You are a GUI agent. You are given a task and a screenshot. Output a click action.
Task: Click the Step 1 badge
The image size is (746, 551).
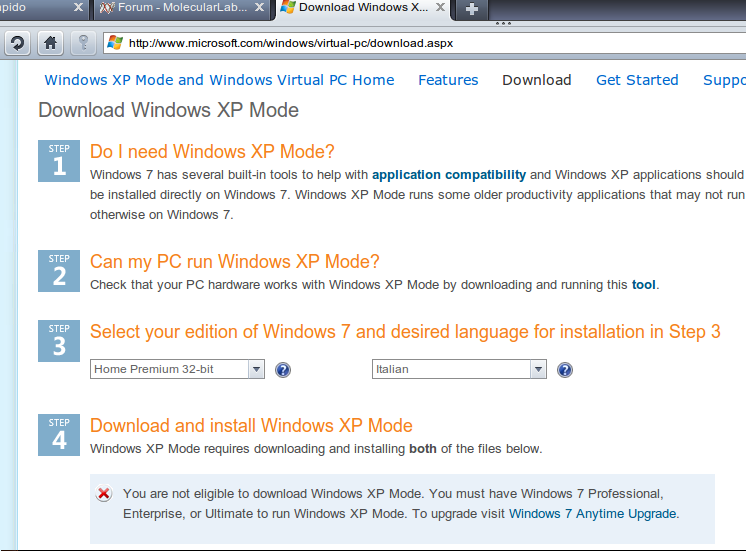(59, 161)
